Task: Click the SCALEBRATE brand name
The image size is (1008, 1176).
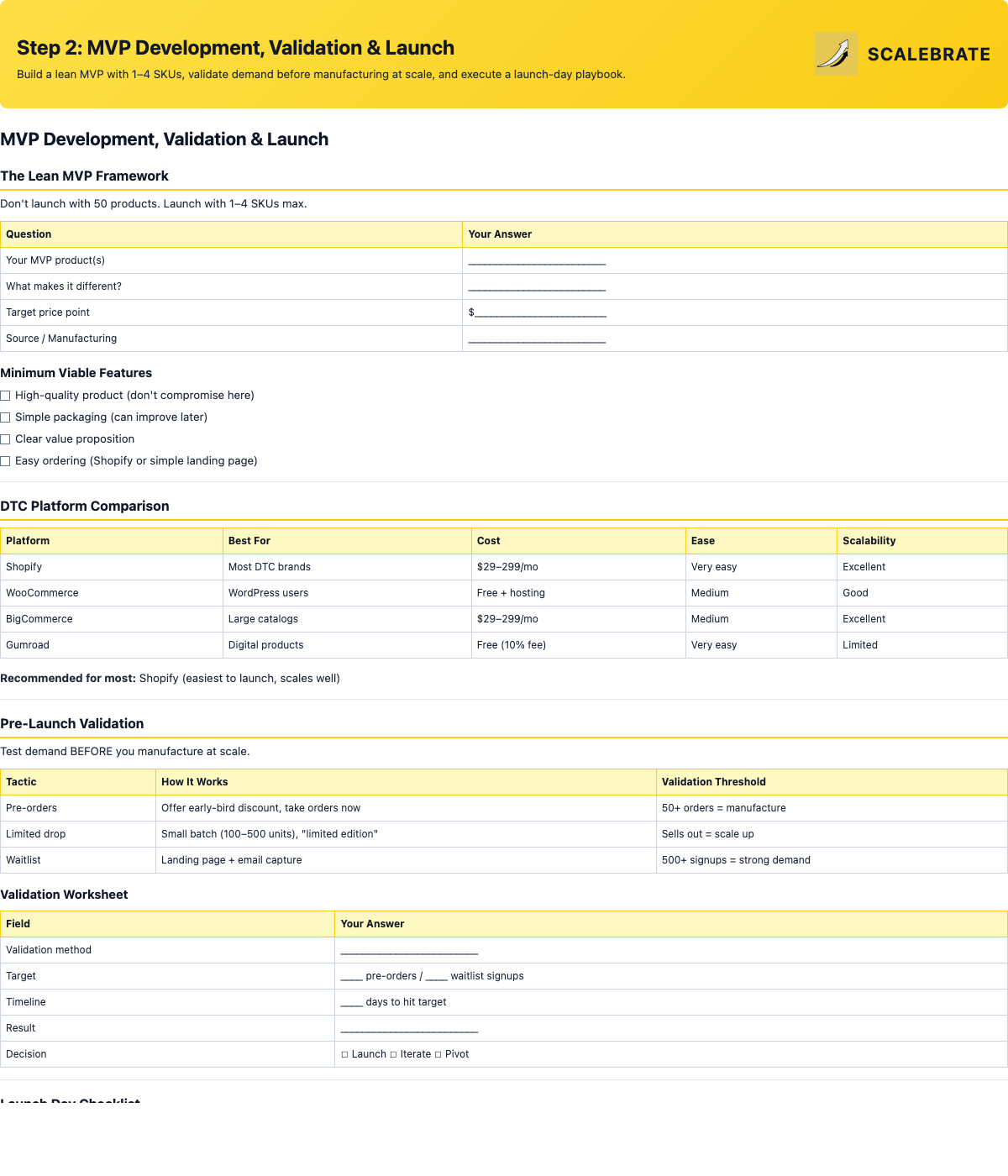Action: [929, 55]
